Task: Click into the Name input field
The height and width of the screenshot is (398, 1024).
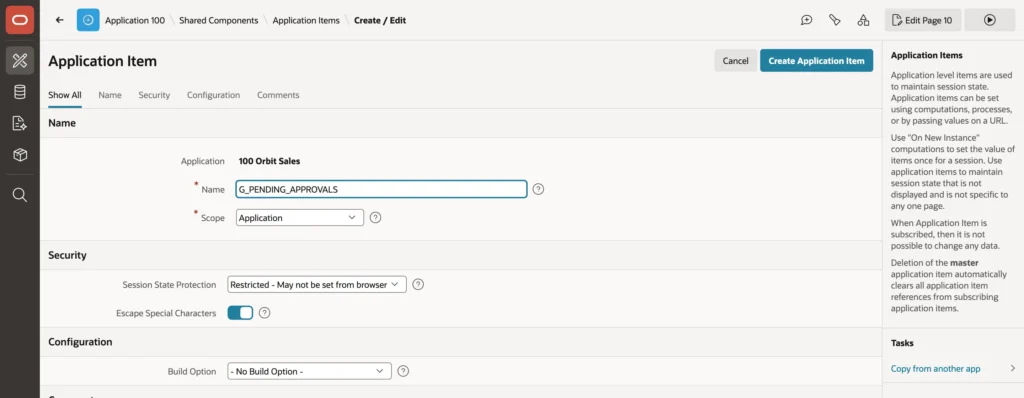Action: pyautogui.click(x=381, y=189)
